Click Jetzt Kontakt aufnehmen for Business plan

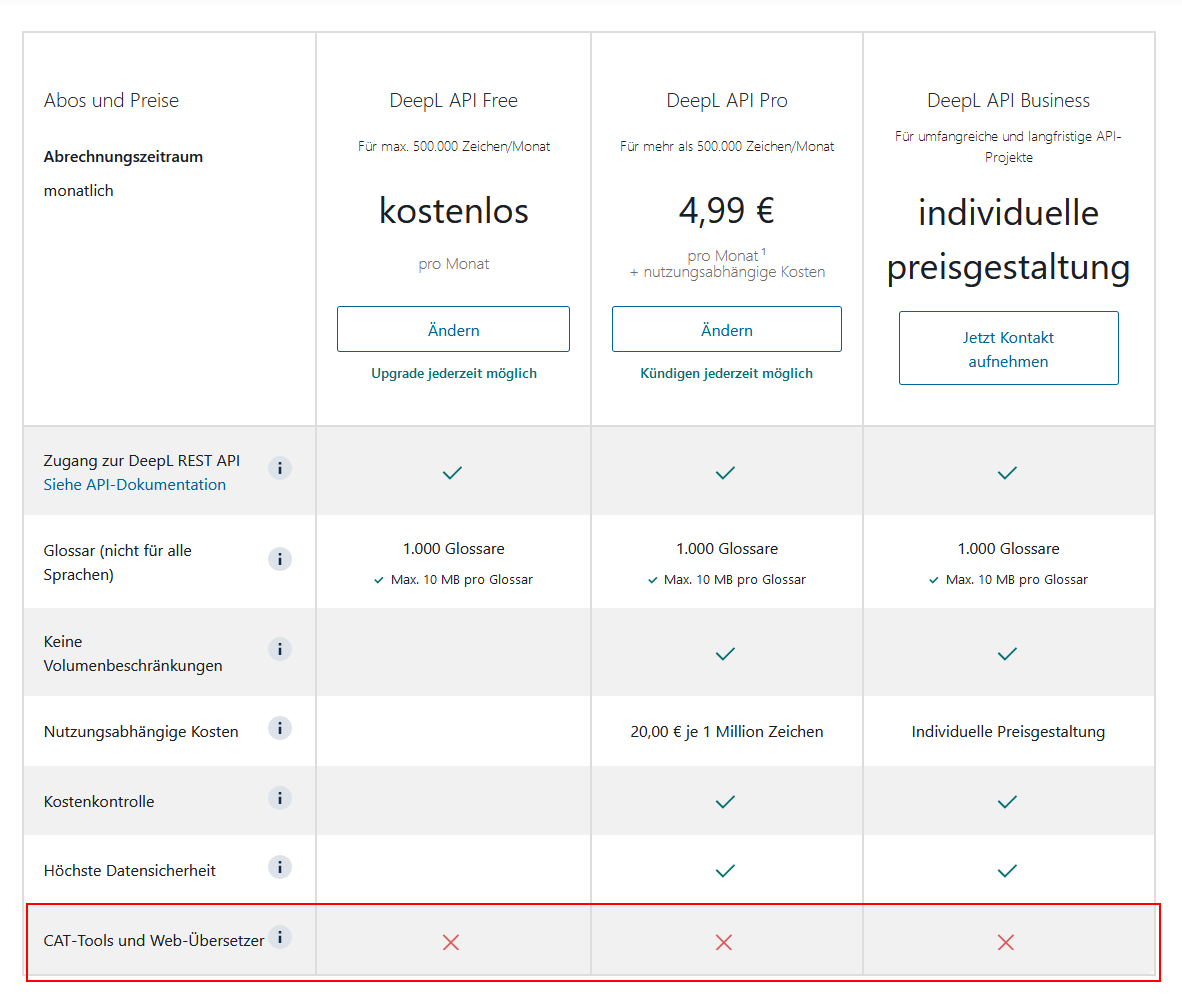coord(1008,348)
